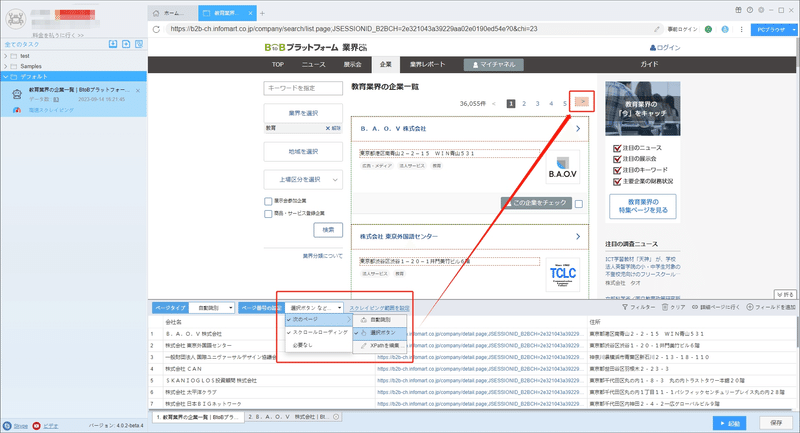Open PCブラウザ dropdown arrow
800x433 pixels.
coord(794,30)
